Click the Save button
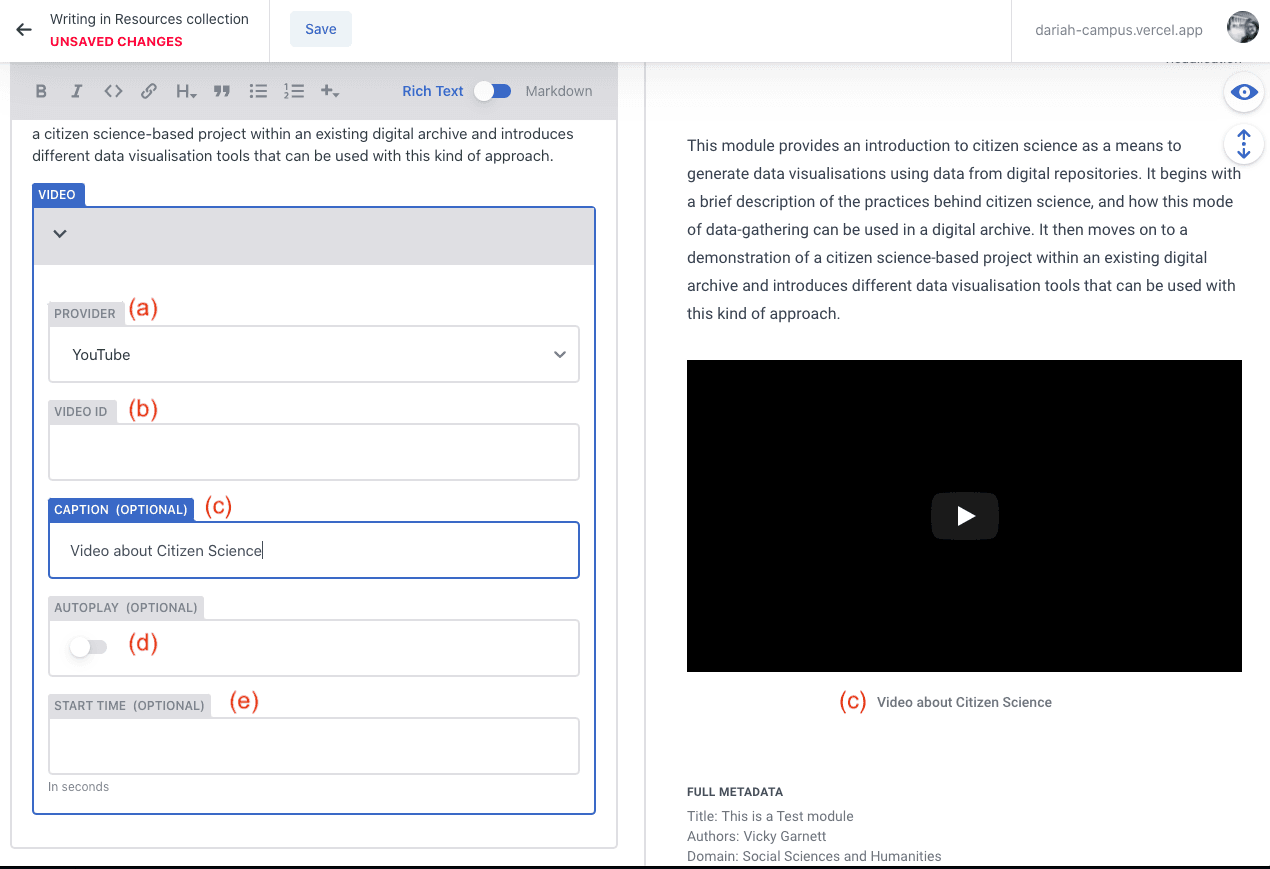The width and height of the screenshot is (1270, 869). [321, 29]
